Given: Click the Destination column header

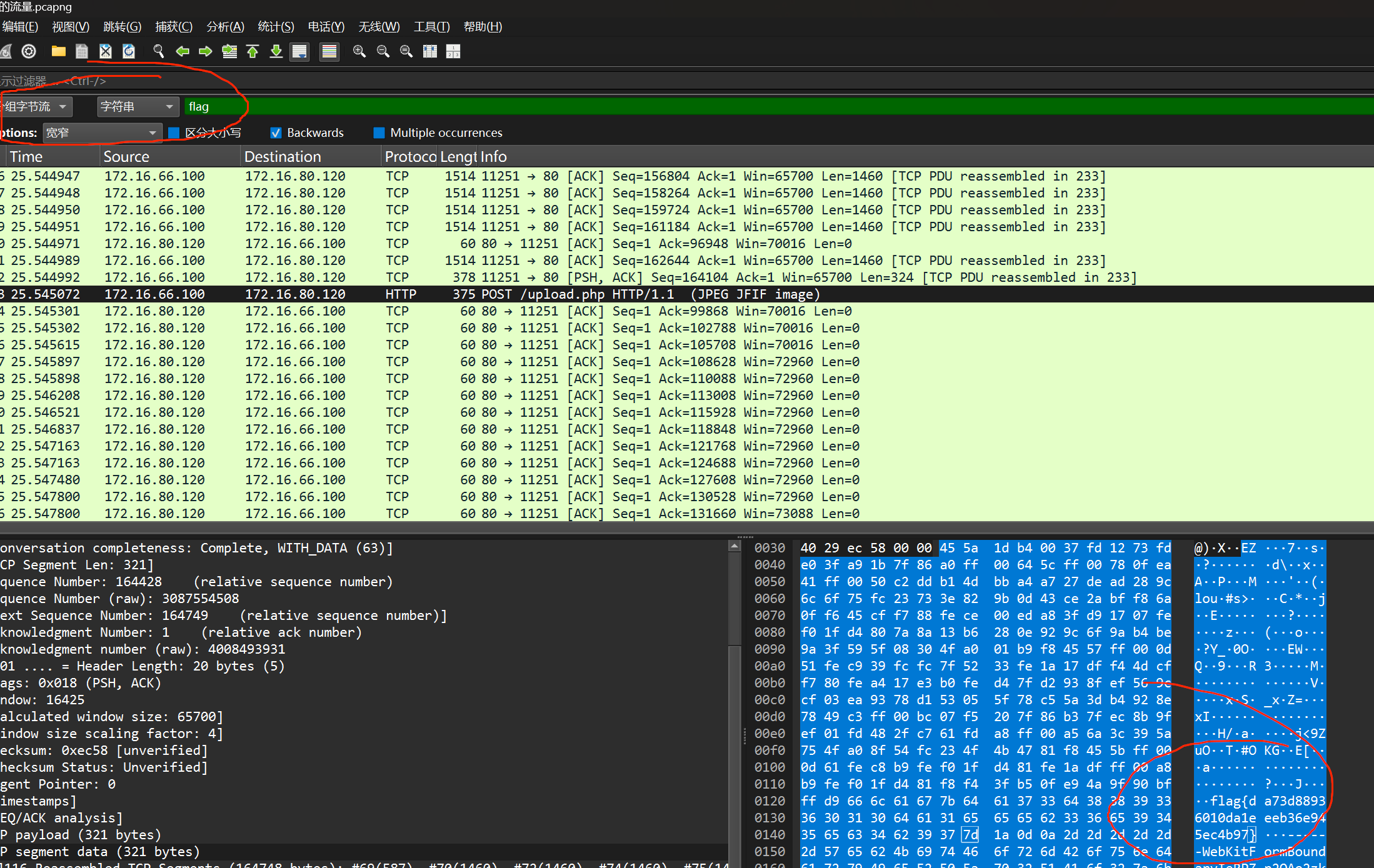Looking at the screenshot, I should [x=283, y=157].
